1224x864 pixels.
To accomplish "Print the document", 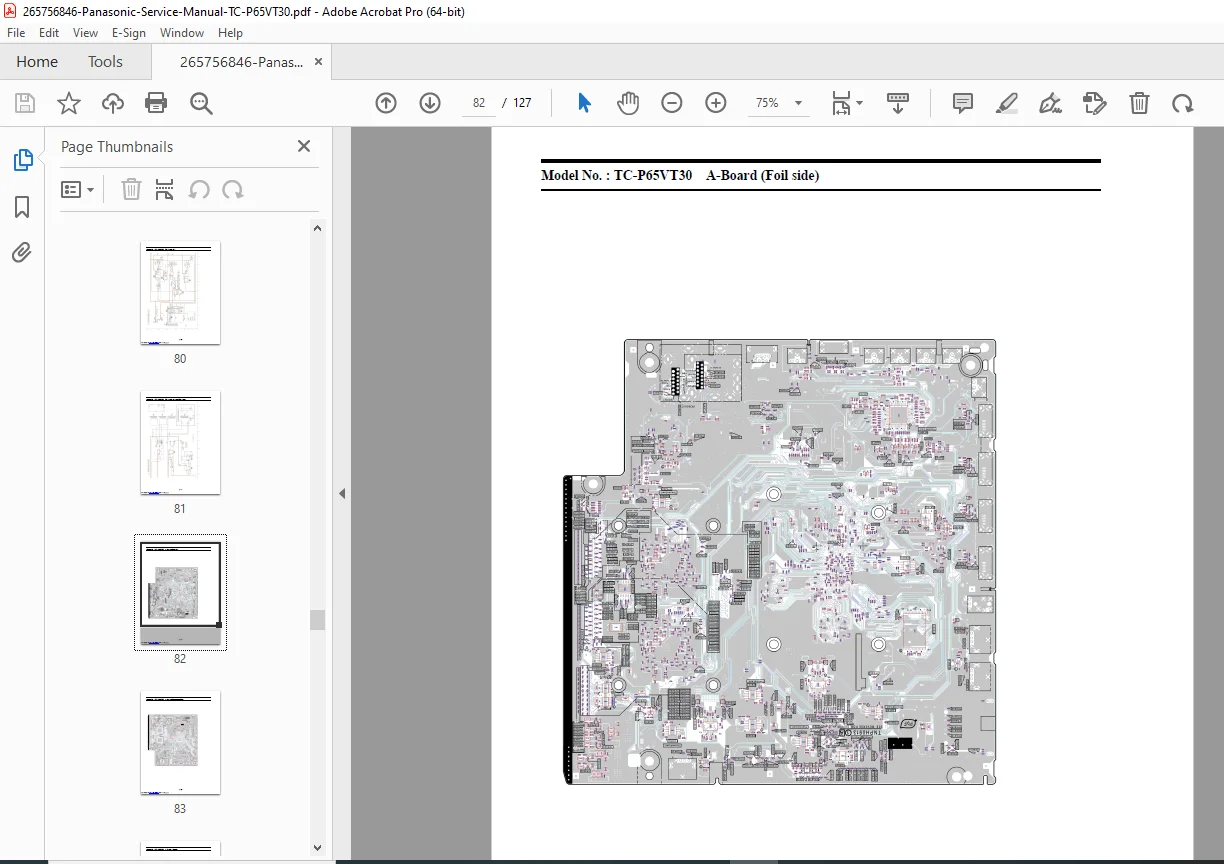I will (156, 103).
